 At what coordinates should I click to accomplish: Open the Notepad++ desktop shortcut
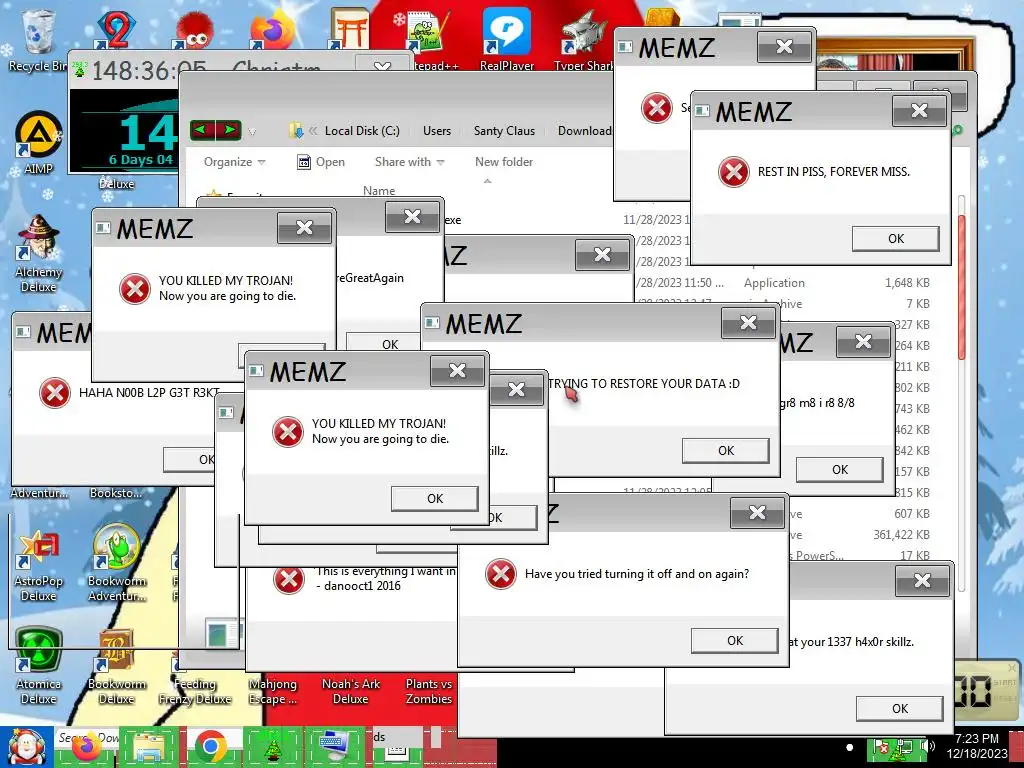coord(426,39)
